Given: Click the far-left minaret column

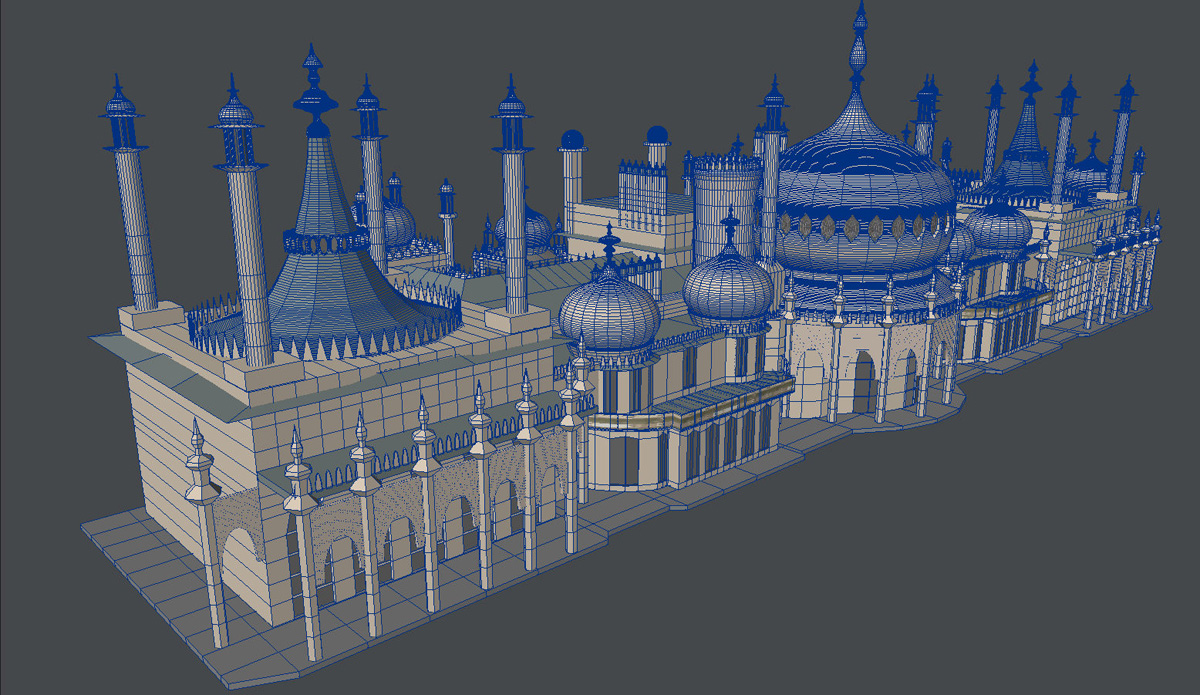Looking at the screenshot, I should [x=131, y=220].
